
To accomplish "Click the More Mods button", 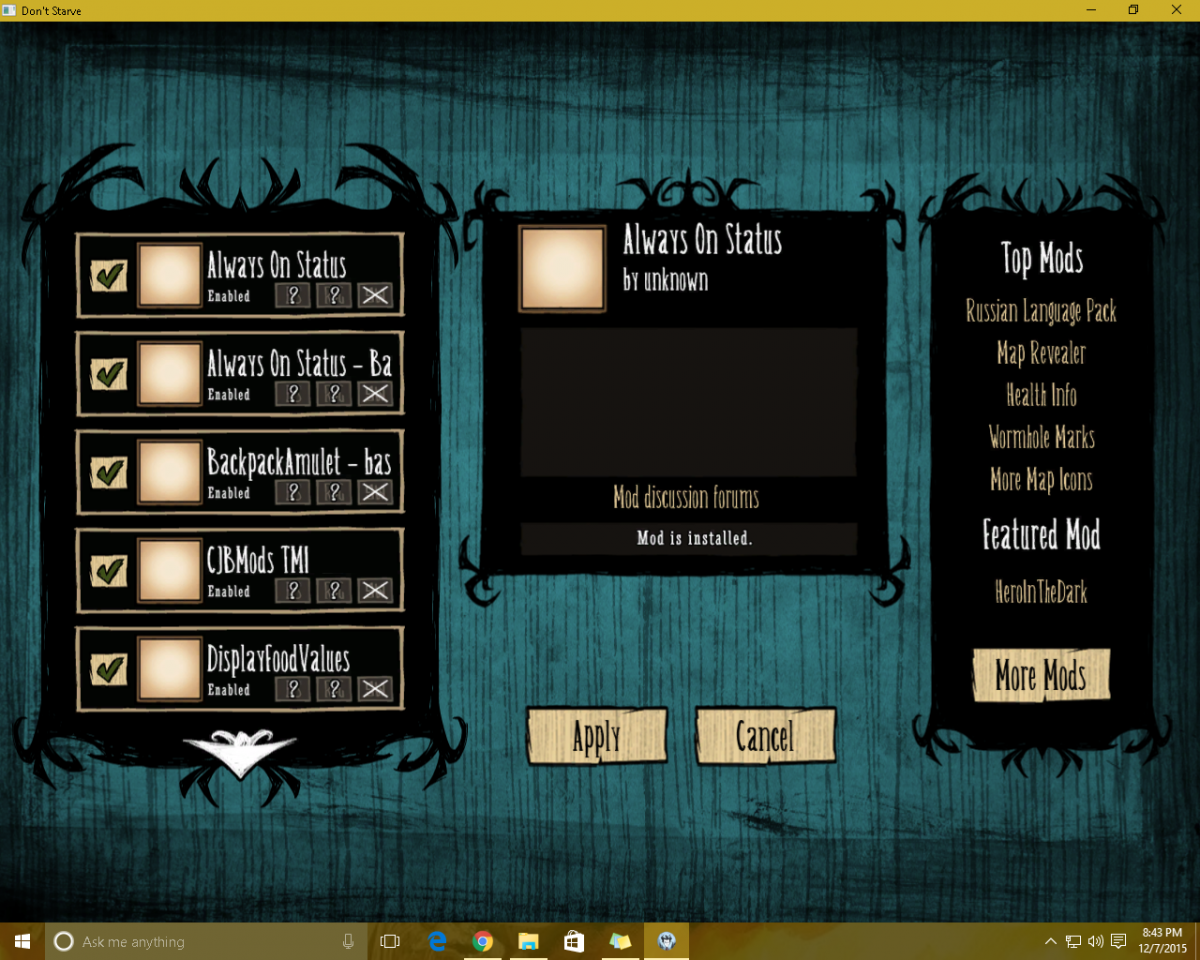I will tap(1041, 676).
